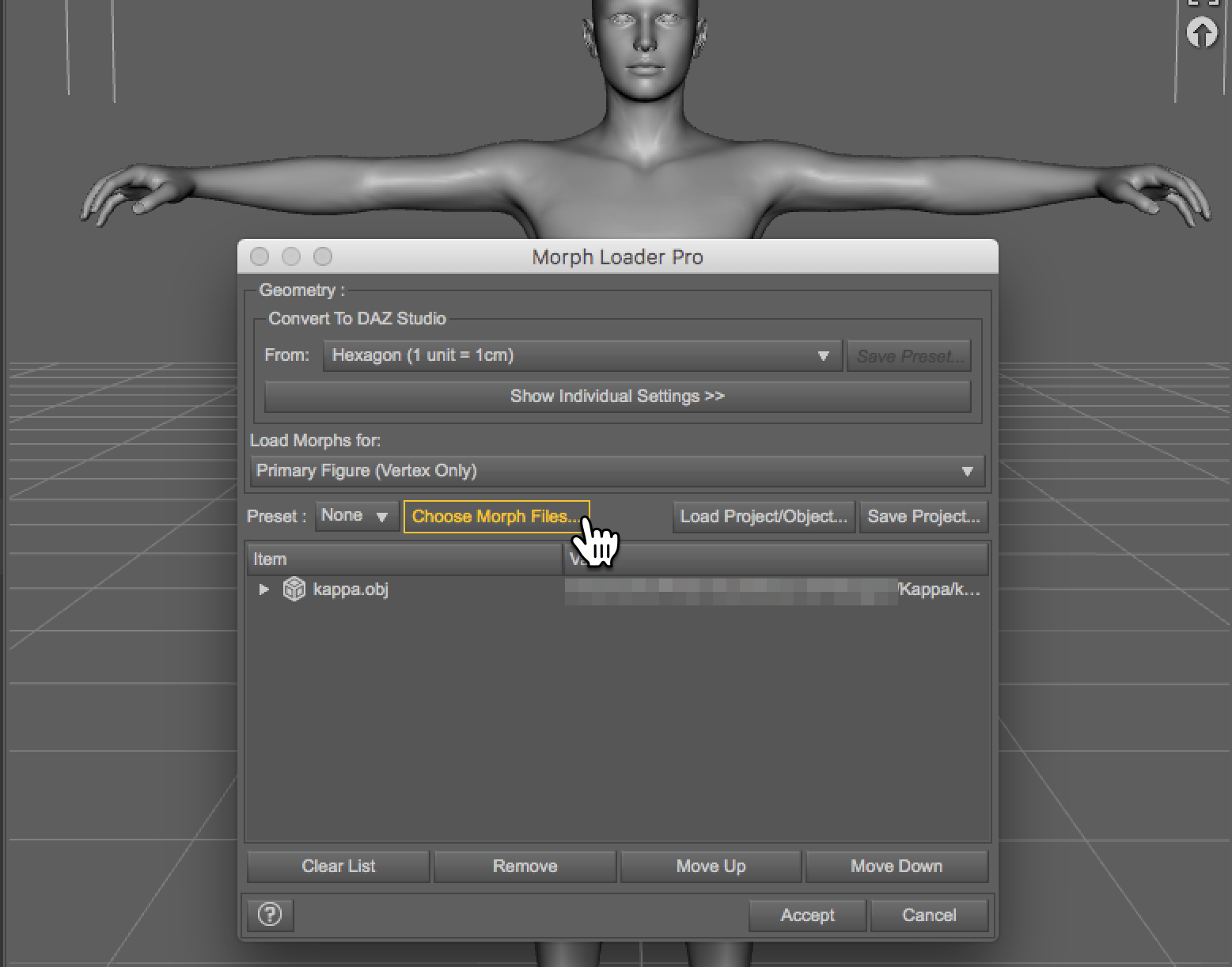Viewport: 1232px width, 967px height.
Task: Click the kappa.obj cube file icon
Action: [294, 590]
